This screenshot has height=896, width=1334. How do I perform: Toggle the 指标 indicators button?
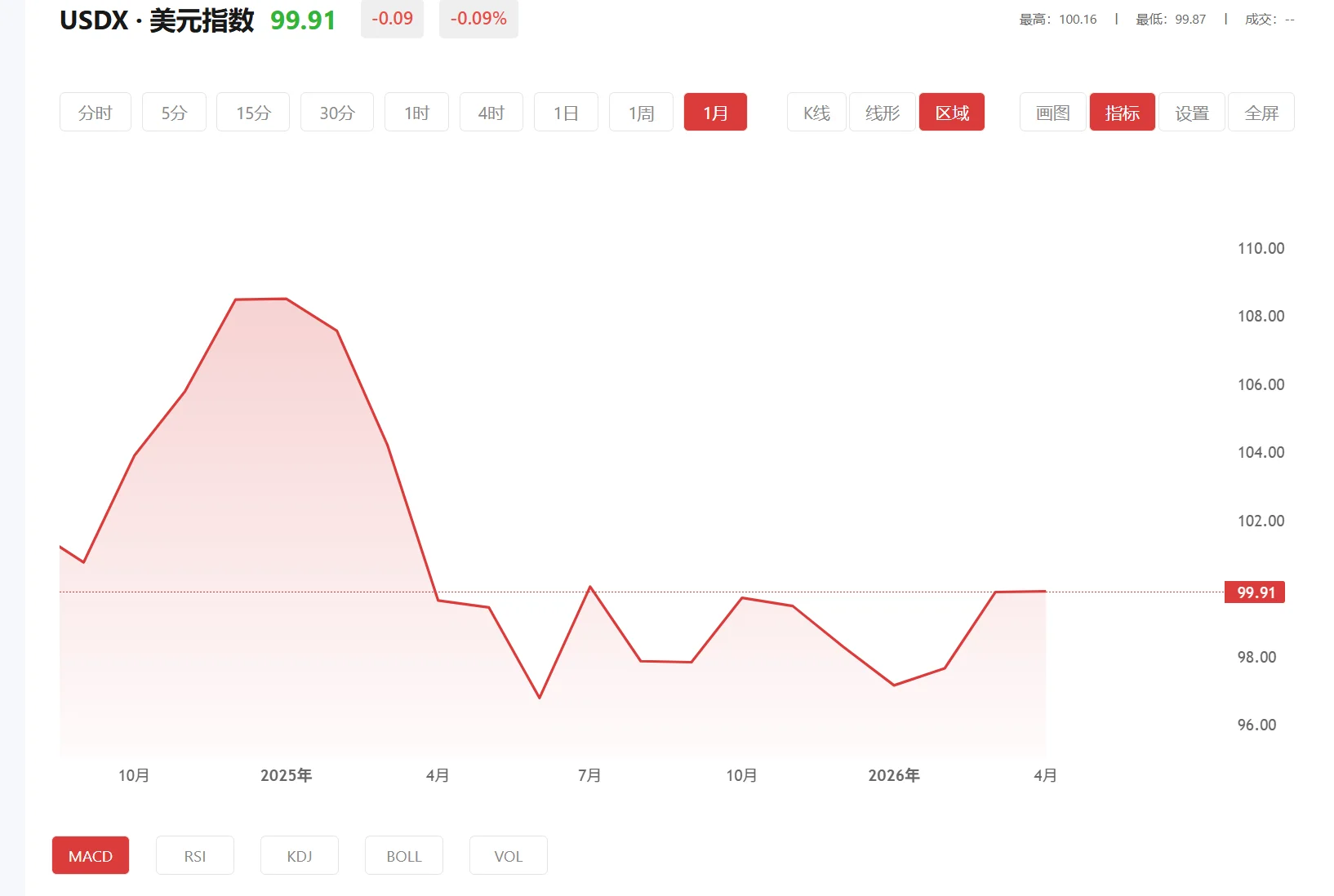point(1122,113)
